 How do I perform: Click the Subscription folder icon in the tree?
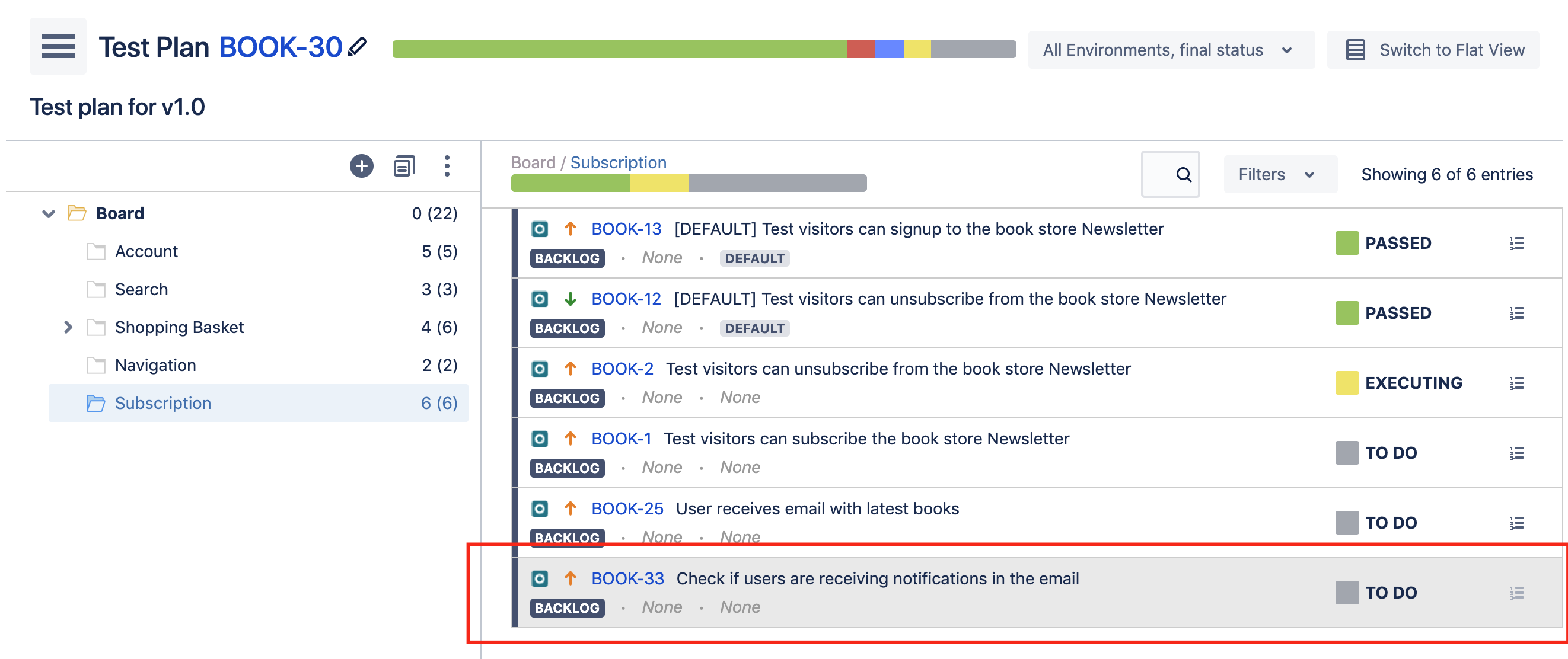coord(95,403)
